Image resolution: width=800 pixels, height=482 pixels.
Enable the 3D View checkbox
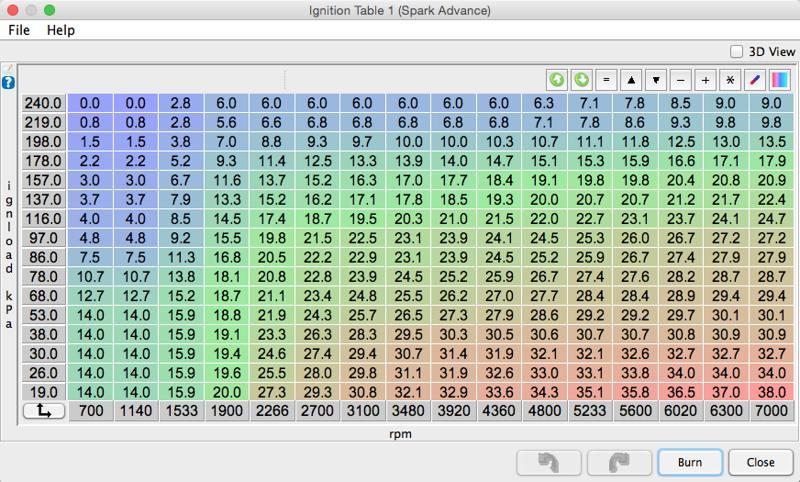(x=737, y=51)
